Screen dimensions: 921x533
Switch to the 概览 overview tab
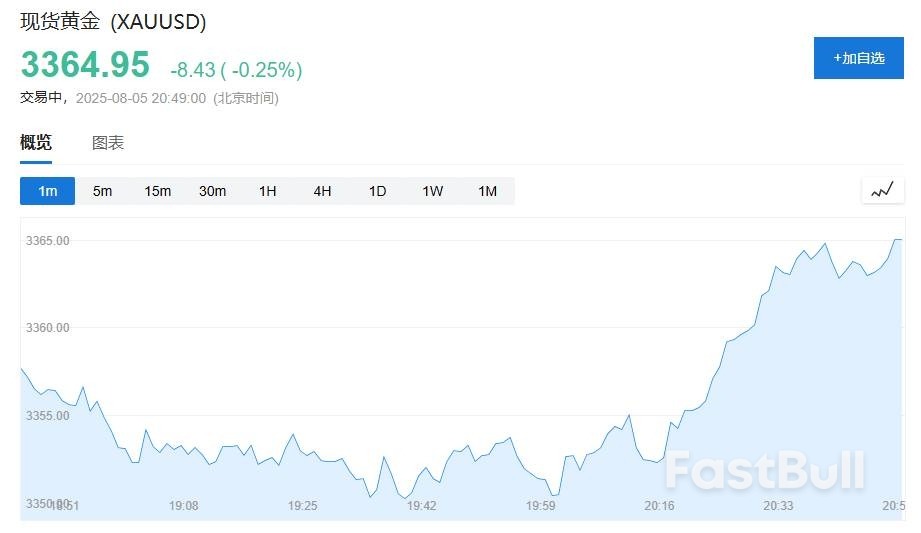coord(36,143)
